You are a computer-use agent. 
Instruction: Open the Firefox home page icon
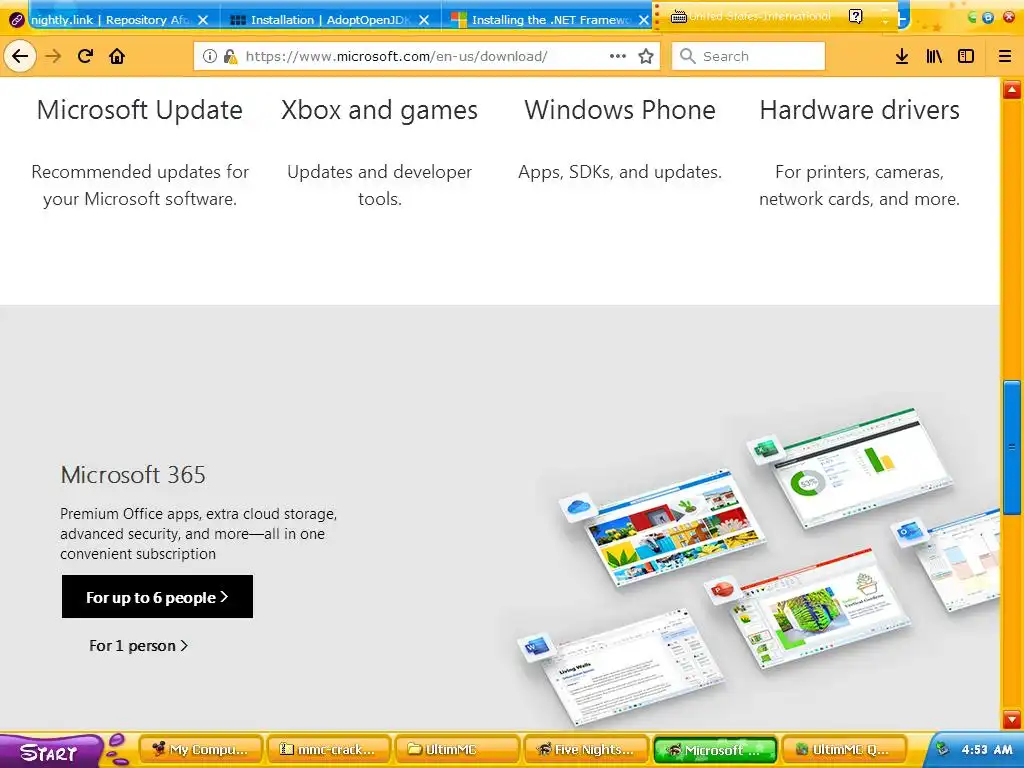117,56
